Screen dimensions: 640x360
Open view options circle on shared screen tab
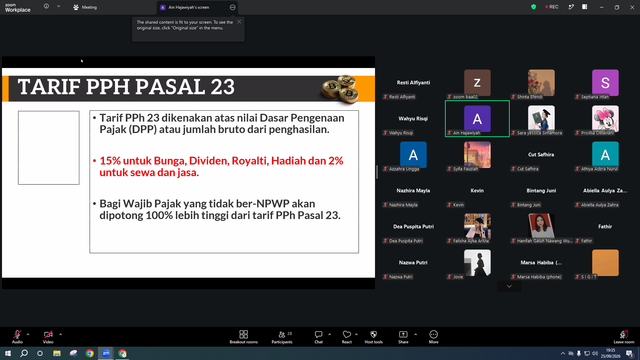pyautogui.click(x=233, y=7)
